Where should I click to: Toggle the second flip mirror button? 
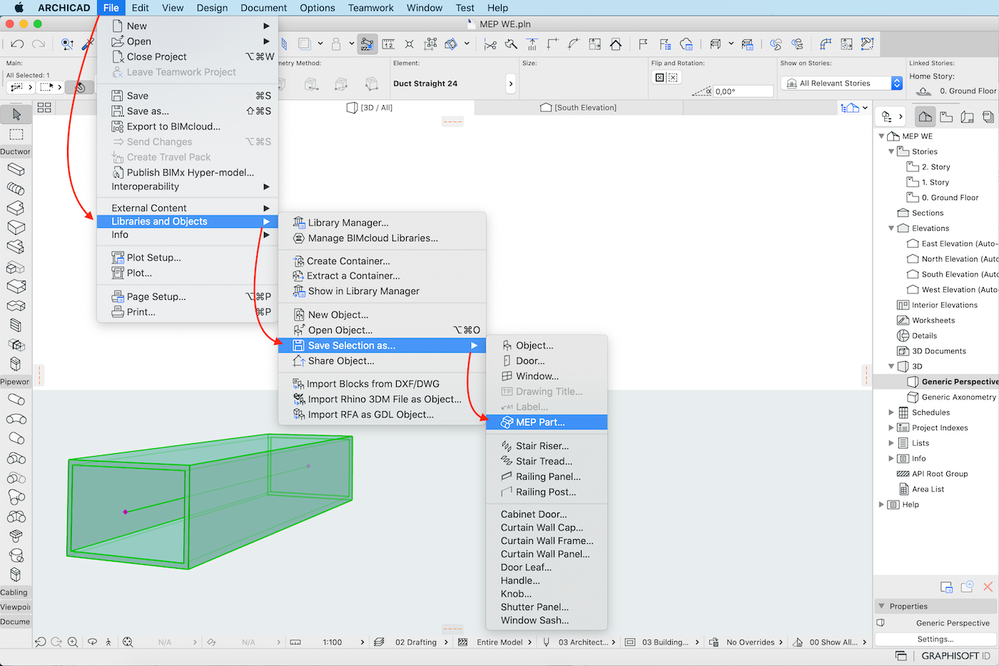673,78
